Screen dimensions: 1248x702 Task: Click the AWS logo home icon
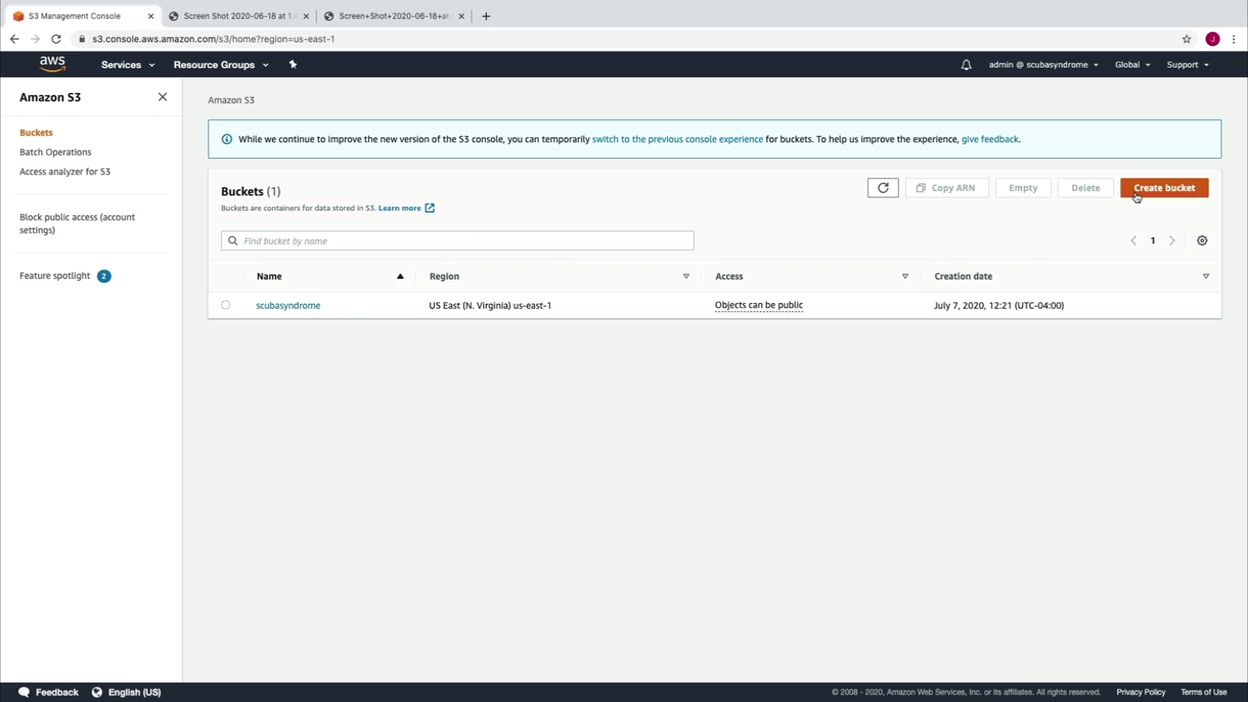[x=53, y=64]
